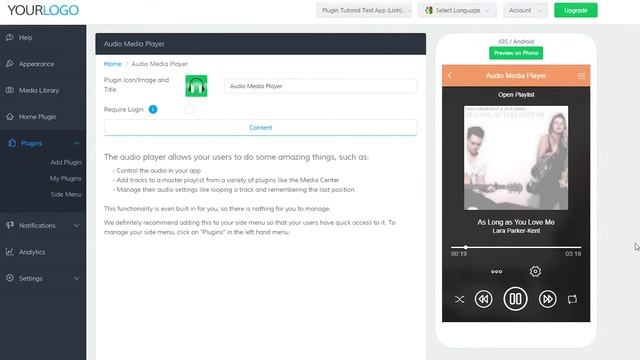Image resolution: width=640 pixels, height=360 pixels.
Task: Click Open Playlist in the player
Action: tap(516, 95)
